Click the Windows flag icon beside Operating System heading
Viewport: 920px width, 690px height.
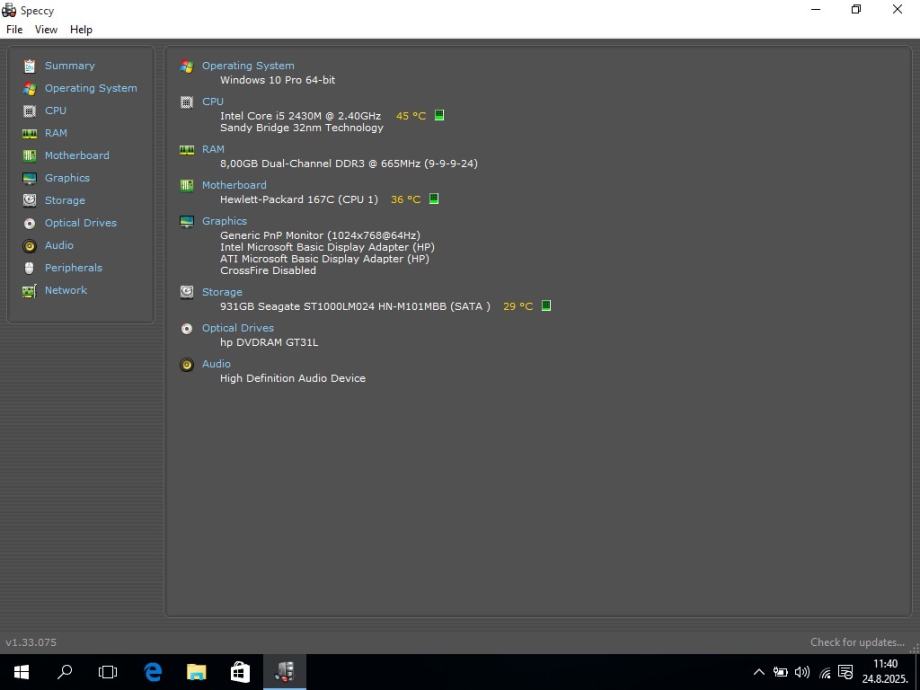[187, 66]
